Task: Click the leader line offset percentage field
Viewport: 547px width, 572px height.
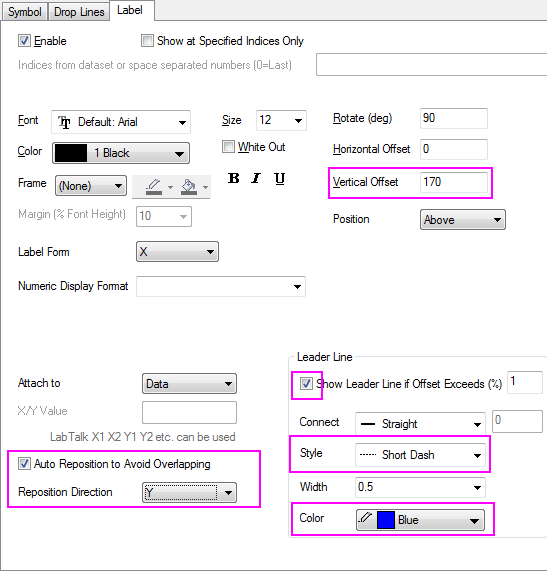Action: tap(525, 382)
